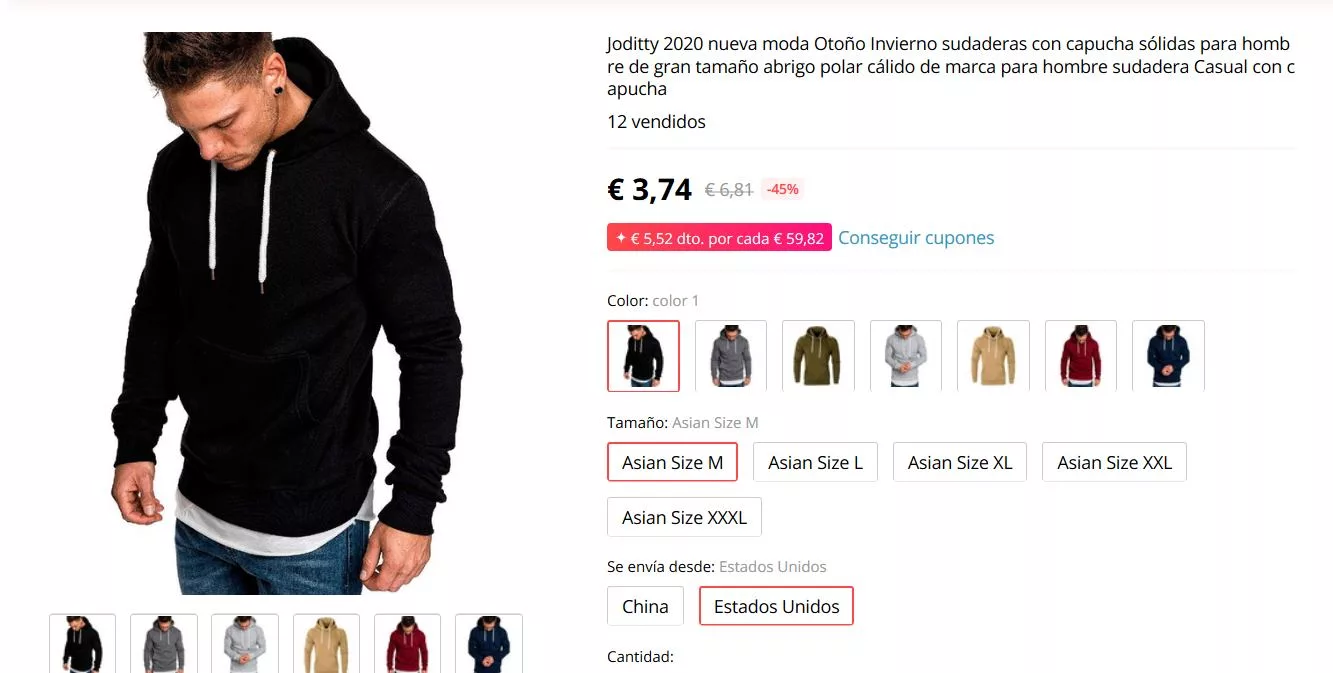
Task: Select Asian Size XXL
Action: pos(1114,462)
